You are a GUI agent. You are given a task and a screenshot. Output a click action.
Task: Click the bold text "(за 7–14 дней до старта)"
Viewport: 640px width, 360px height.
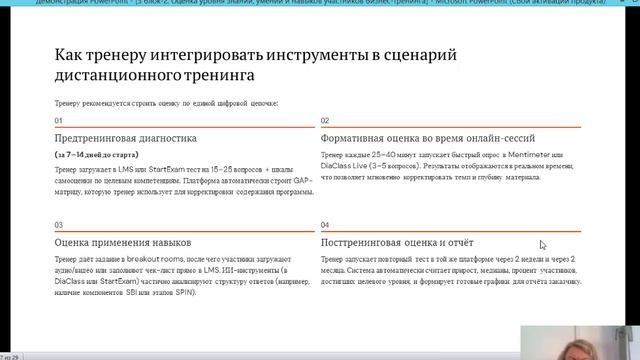tap(97, 155)
